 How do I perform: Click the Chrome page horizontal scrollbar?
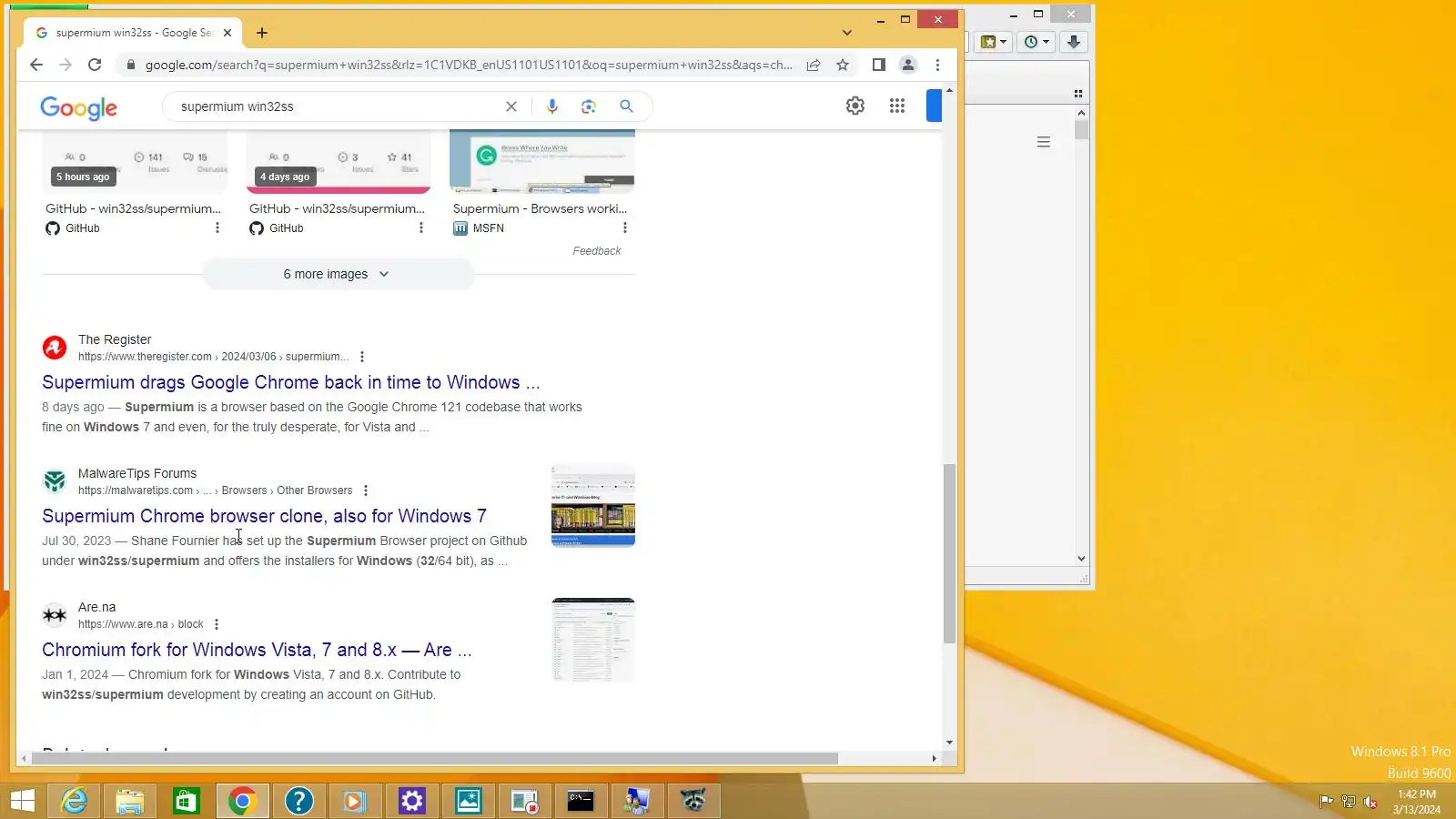[434, 758]
